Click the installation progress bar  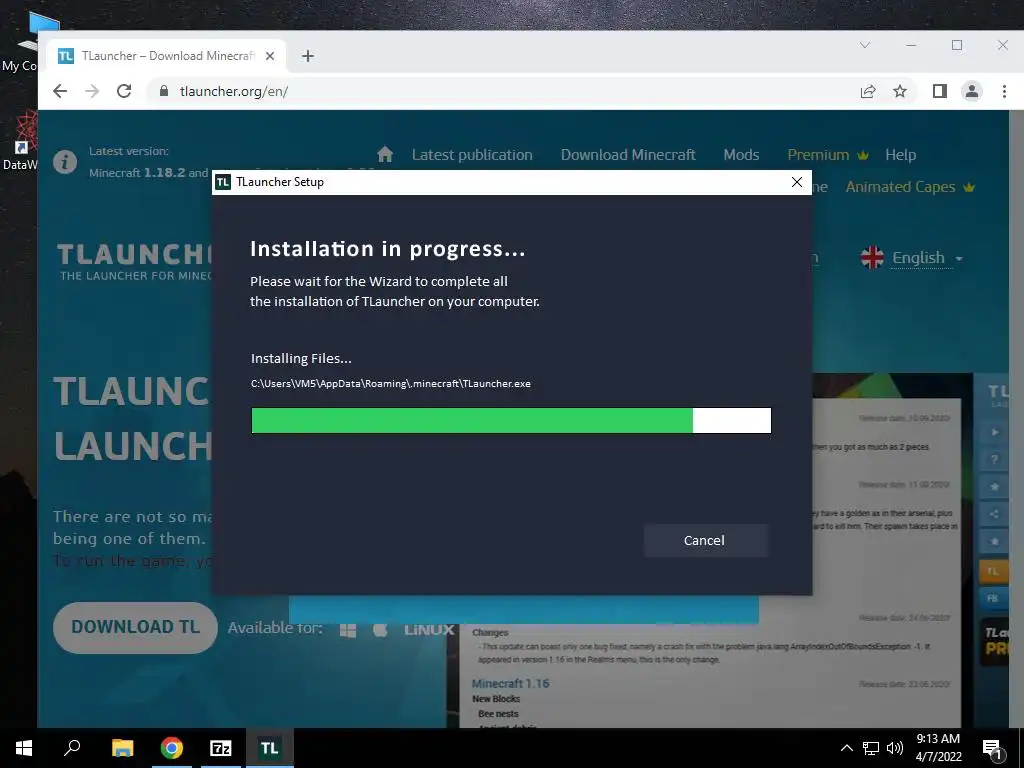point(511,421)
